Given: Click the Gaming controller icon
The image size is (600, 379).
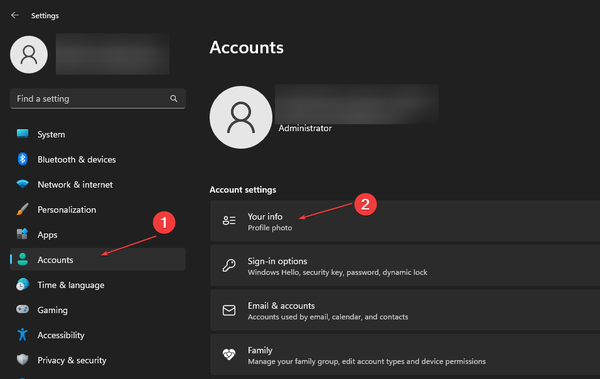Looking at the screenshot, I should [23, 309].
